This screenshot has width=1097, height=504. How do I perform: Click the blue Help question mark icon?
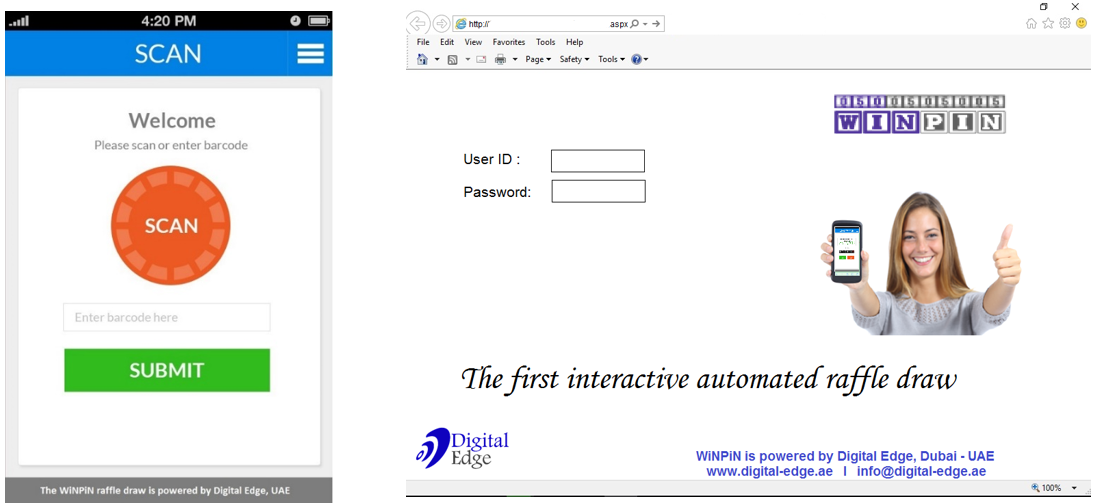pos(636,60)
